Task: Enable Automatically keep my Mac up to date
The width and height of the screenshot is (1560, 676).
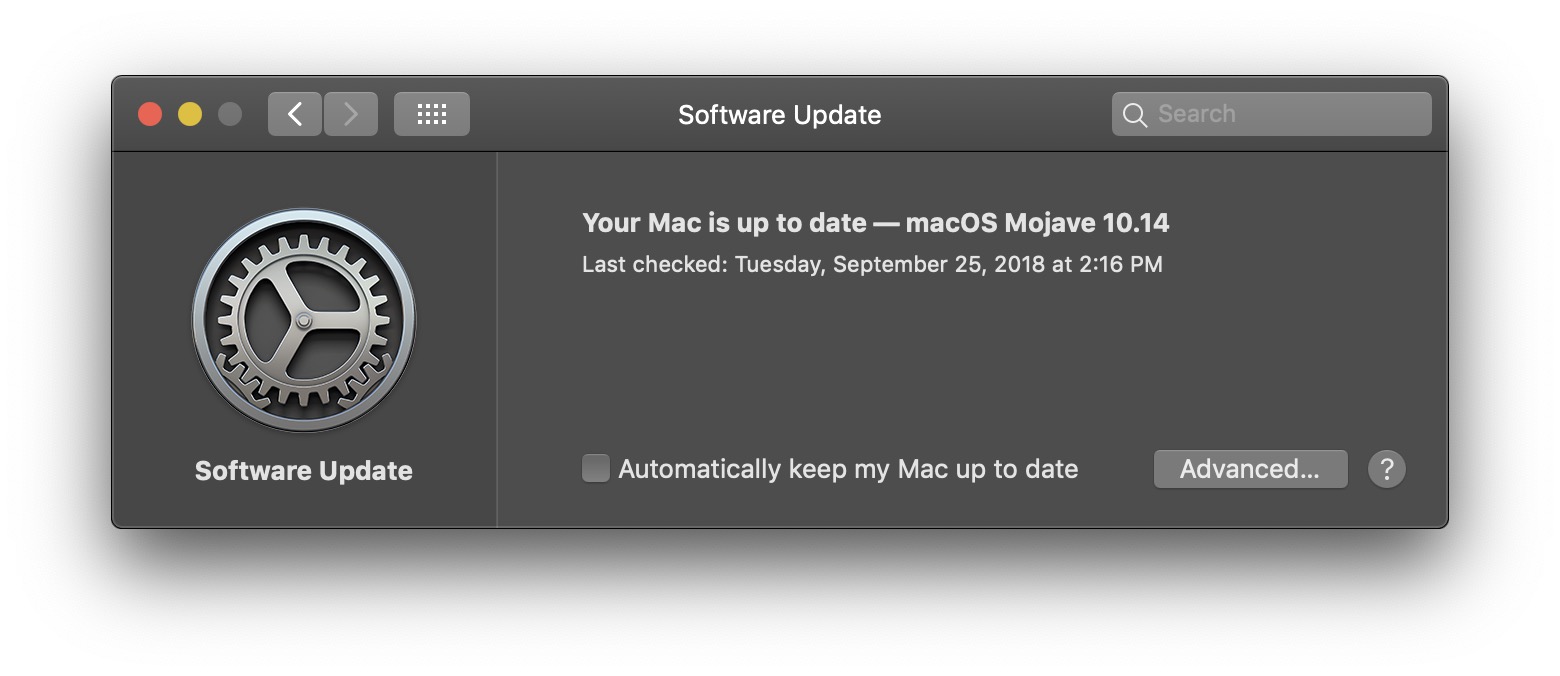Action: [x=596, y=468]
